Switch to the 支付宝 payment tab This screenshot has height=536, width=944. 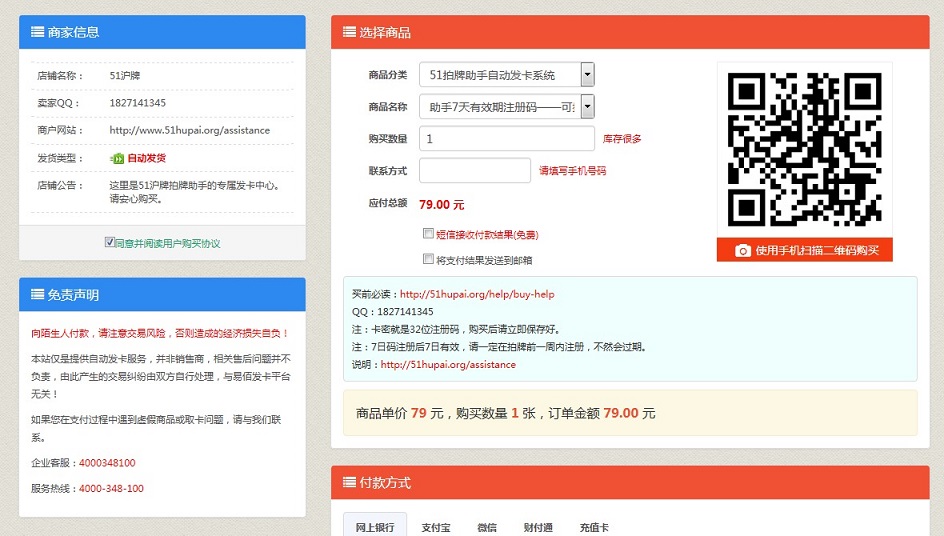point(436,528)
